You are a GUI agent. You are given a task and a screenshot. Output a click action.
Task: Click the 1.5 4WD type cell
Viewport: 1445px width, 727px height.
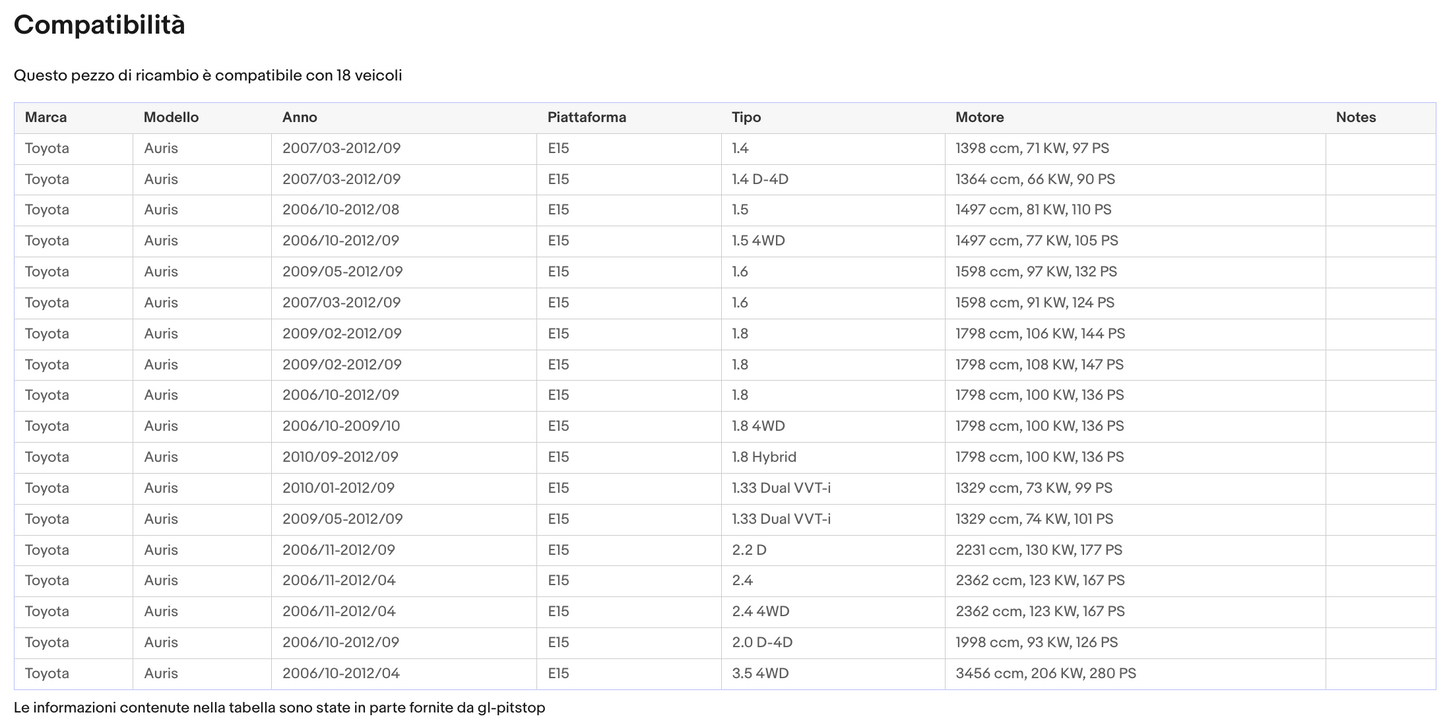[758, 241]
